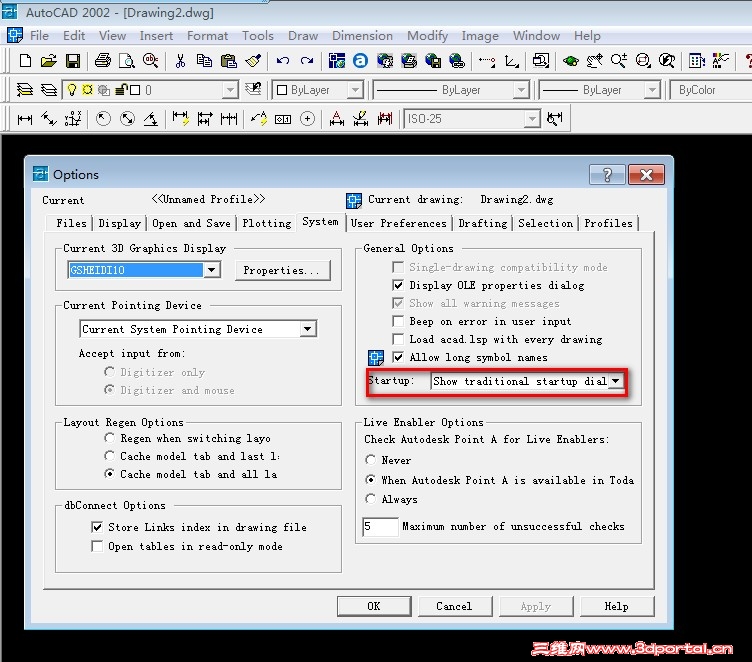
Task: Click the Save diskette icon
Action: point(73,61)
